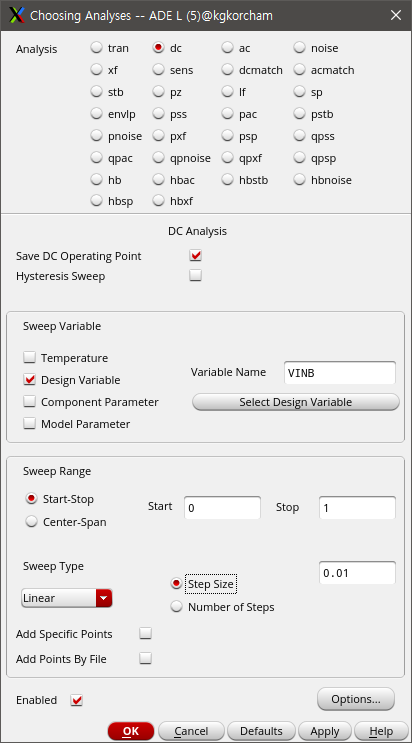The width and height of the screenshot is (412, 743).
Task: Select the Start-Stop sweep range option
Action: 32,499
